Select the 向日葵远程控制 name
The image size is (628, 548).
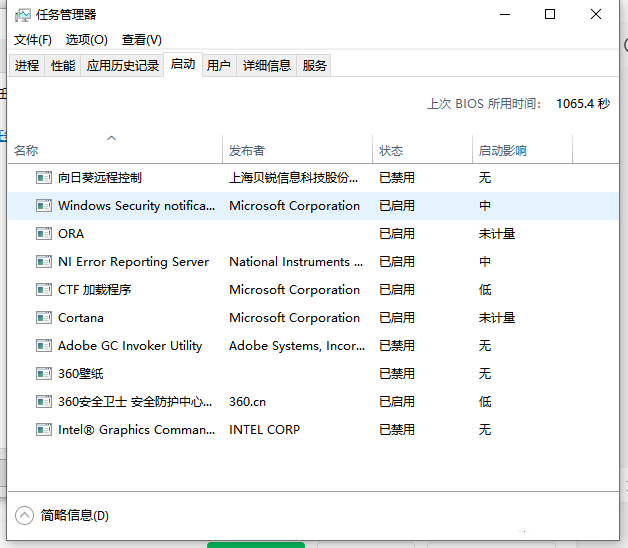100,177
